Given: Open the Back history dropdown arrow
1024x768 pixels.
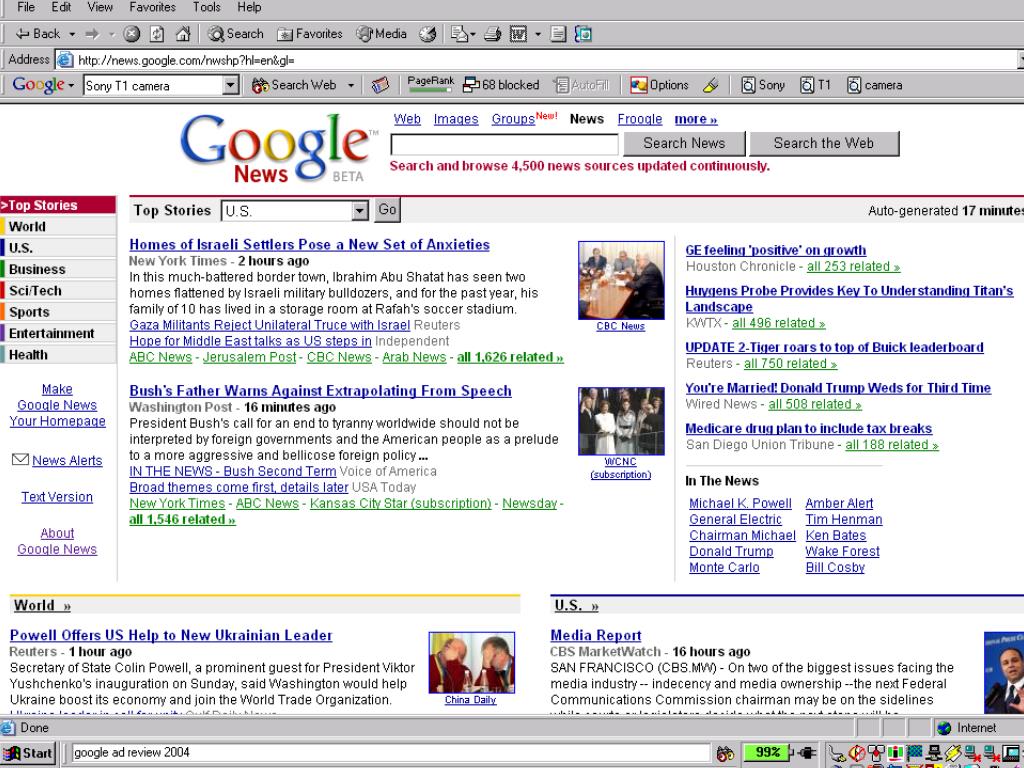Looking at the screenshot, I should (72, 34).
